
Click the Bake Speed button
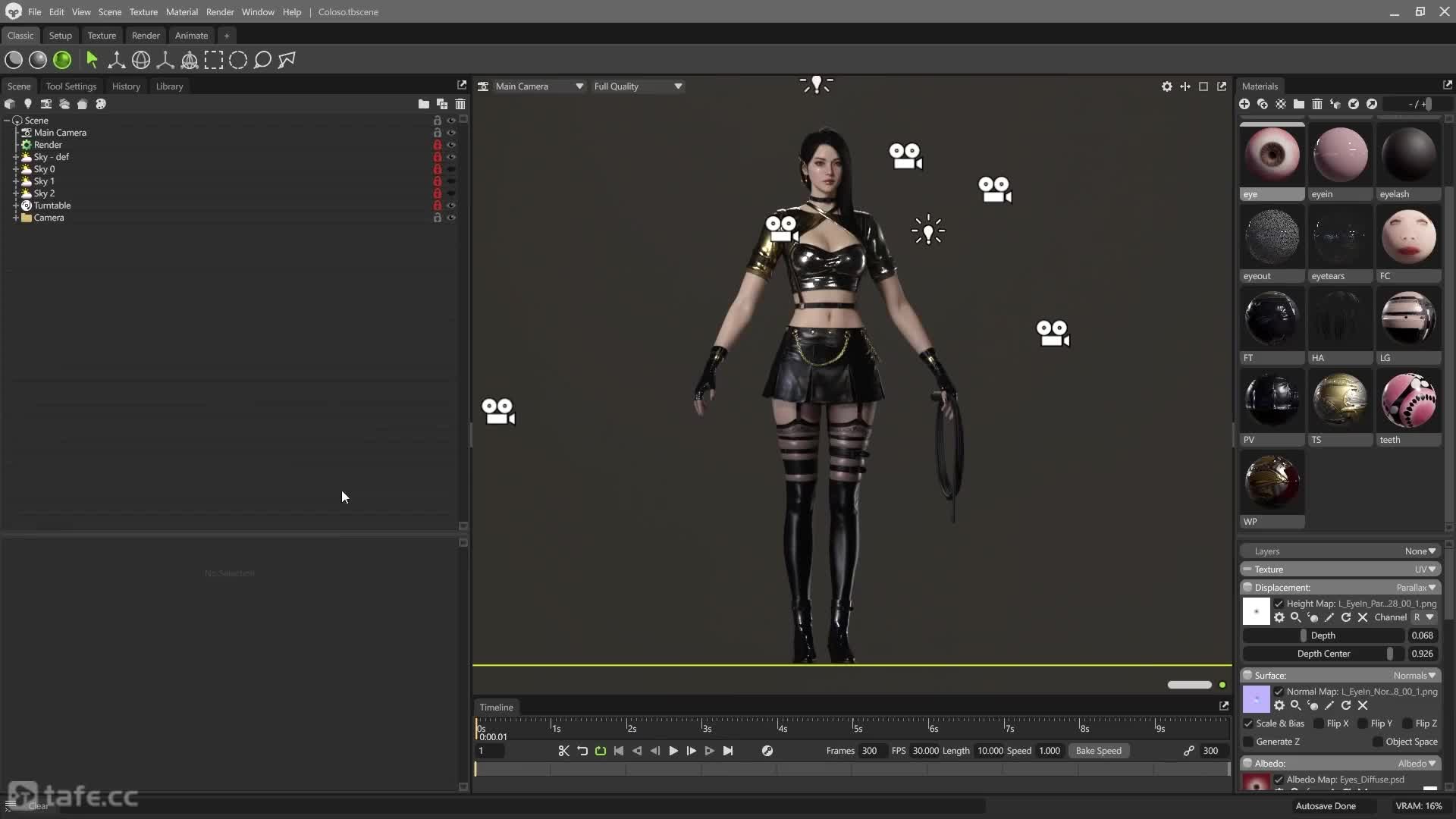pyautogui.click(x=1099, y=751)
